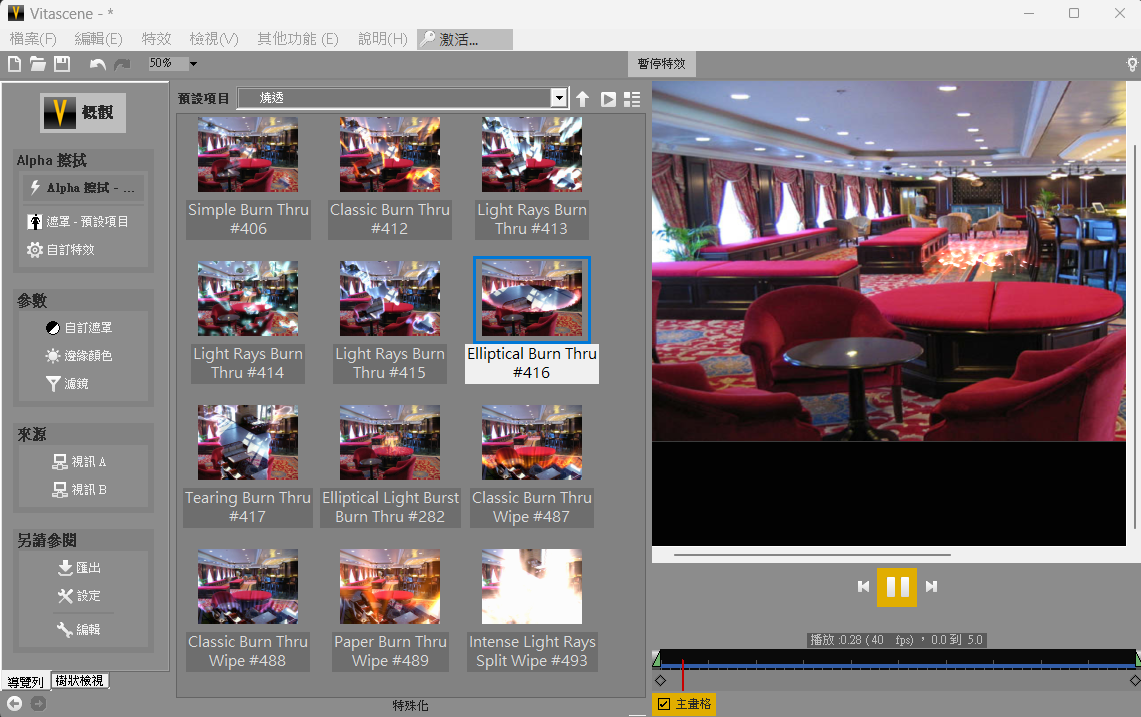Select Light Rays Burn Thru #415 thumbnail
The width and height of the screenshot is (1141, 717).
pyautogui.click(x=390, y=298)
